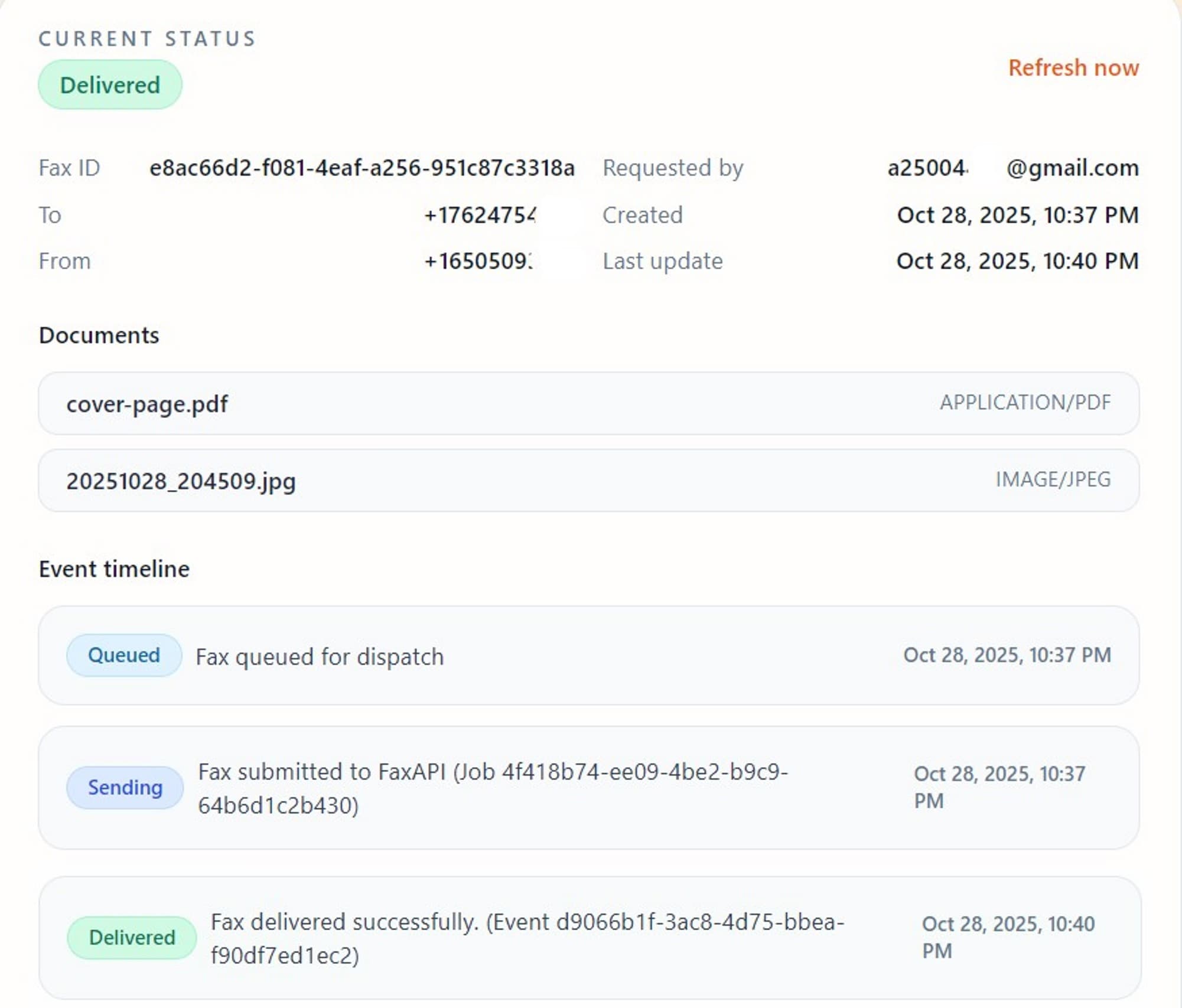Select the Delivered status badge under Current Status
This screenshot has height=1008, width=1182.
[x=110, y=84]
